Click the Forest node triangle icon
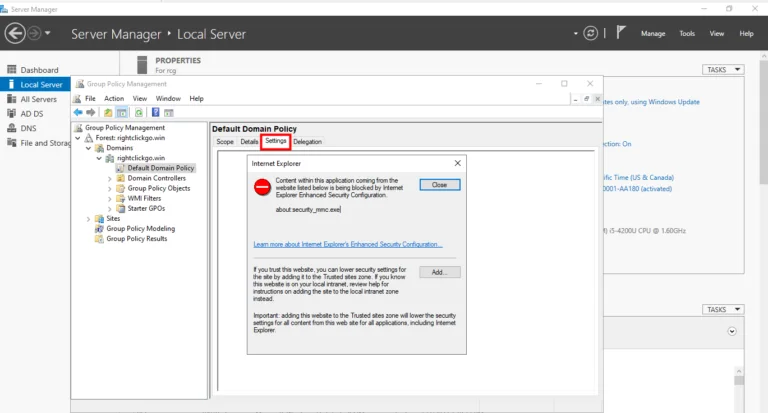 coord(89,138)
